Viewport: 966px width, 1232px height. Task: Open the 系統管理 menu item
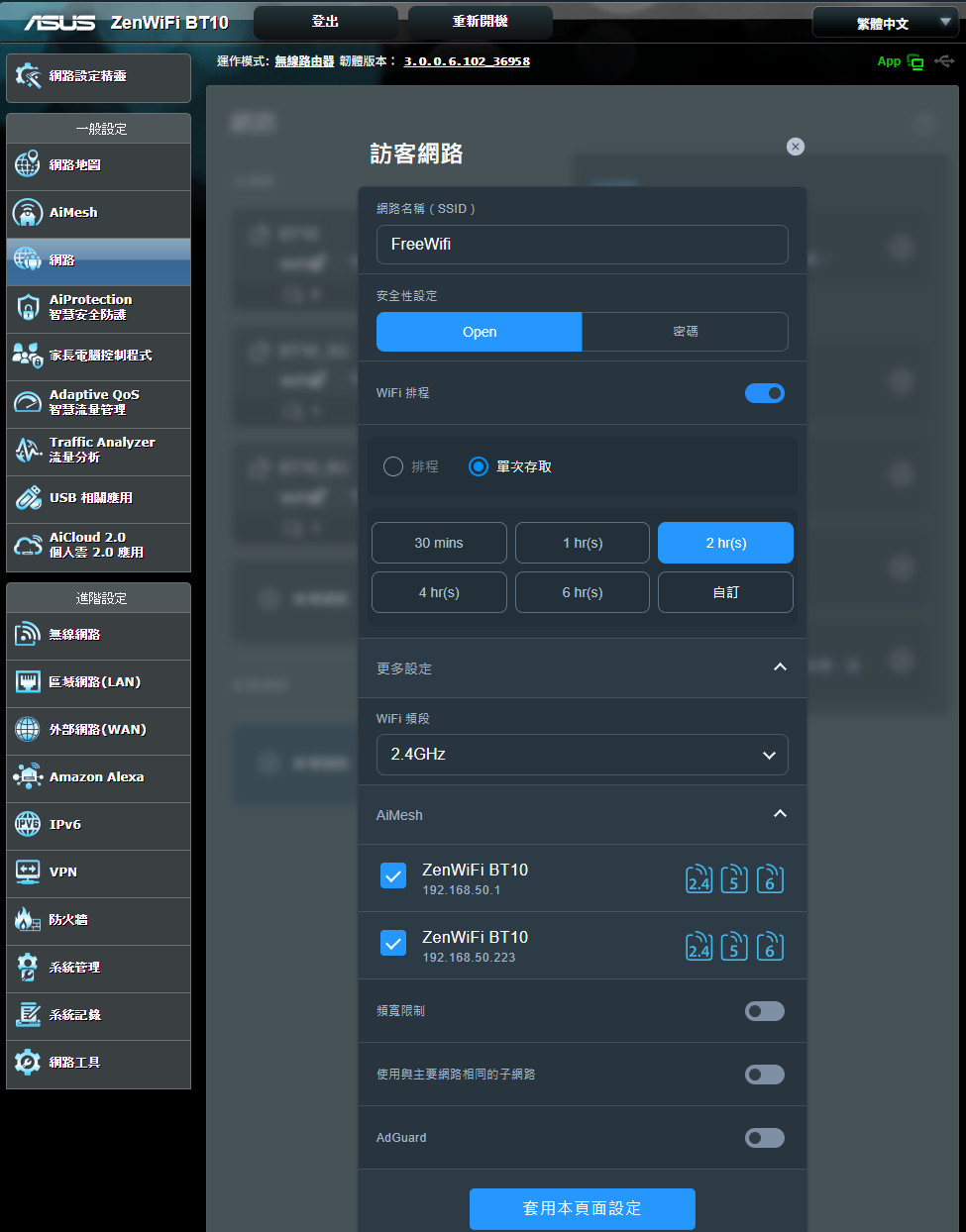coord(98,968)
